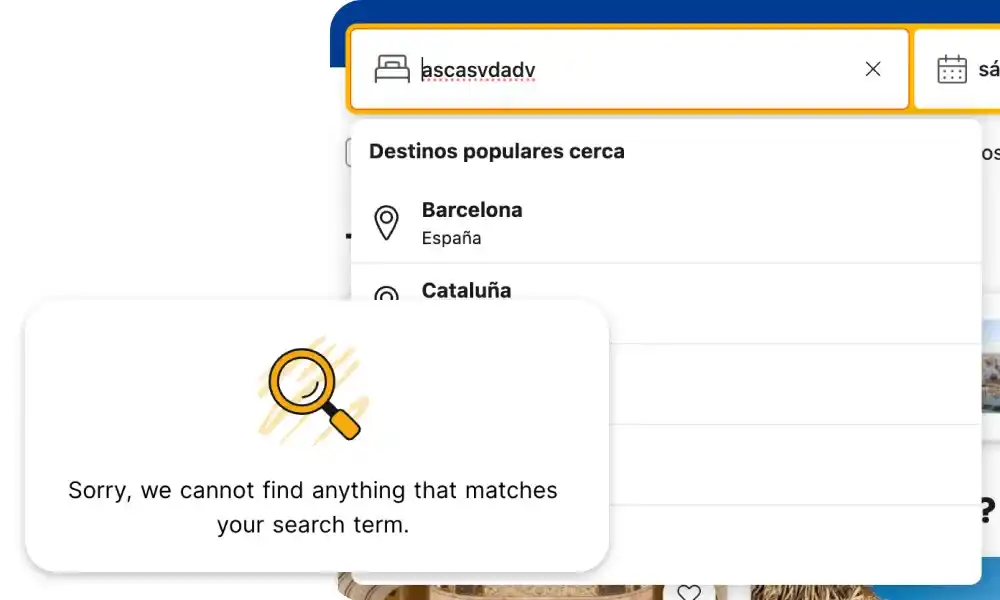
Task: Click the "España" subtitle under Barcelona
Action: (451, 238)
